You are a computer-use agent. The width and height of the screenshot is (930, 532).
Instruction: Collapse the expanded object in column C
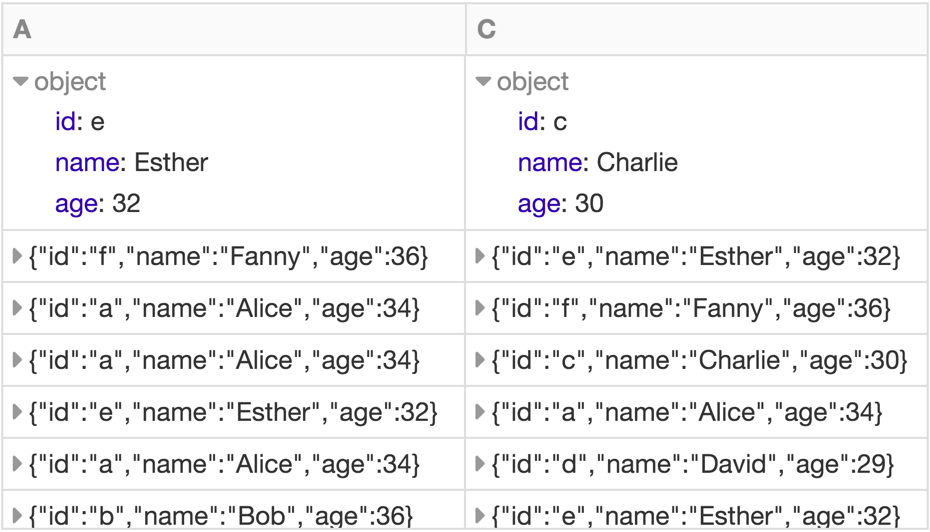(484, 82)
